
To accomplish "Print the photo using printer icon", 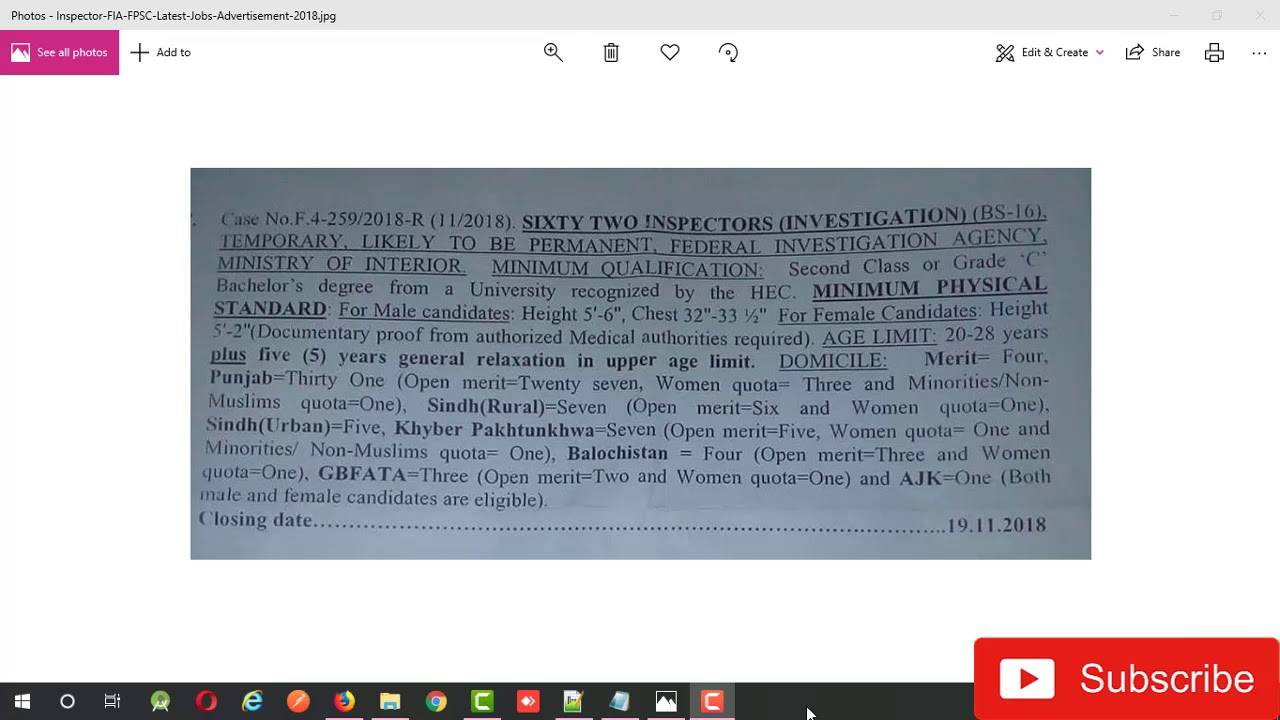I will coord(1214,53).
